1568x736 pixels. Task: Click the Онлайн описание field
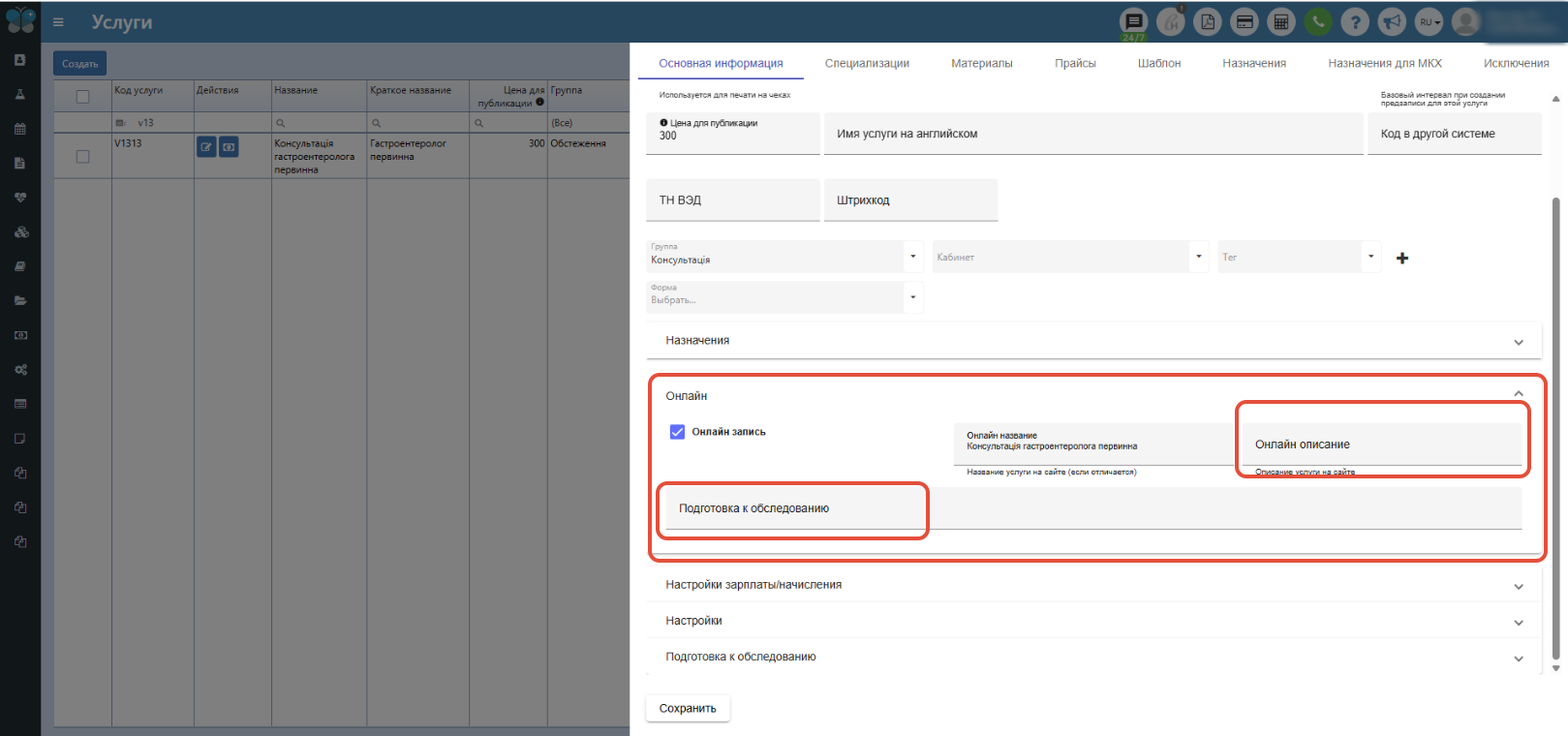coord(1382,445)
